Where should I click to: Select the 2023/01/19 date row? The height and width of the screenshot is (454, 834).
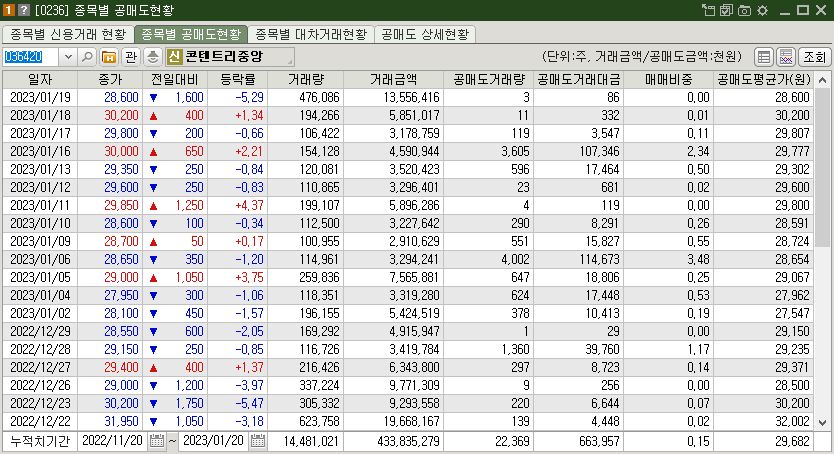tap(408, 97)
